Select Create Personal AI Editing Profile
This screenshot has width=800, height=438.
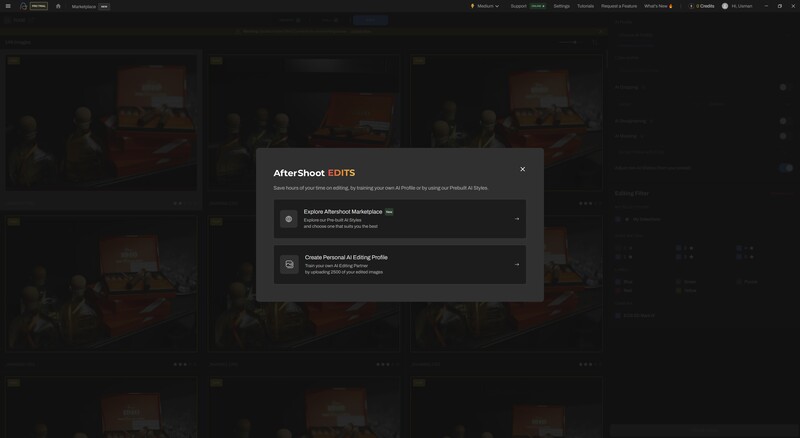pyautogui.click(x=399, y=264)
